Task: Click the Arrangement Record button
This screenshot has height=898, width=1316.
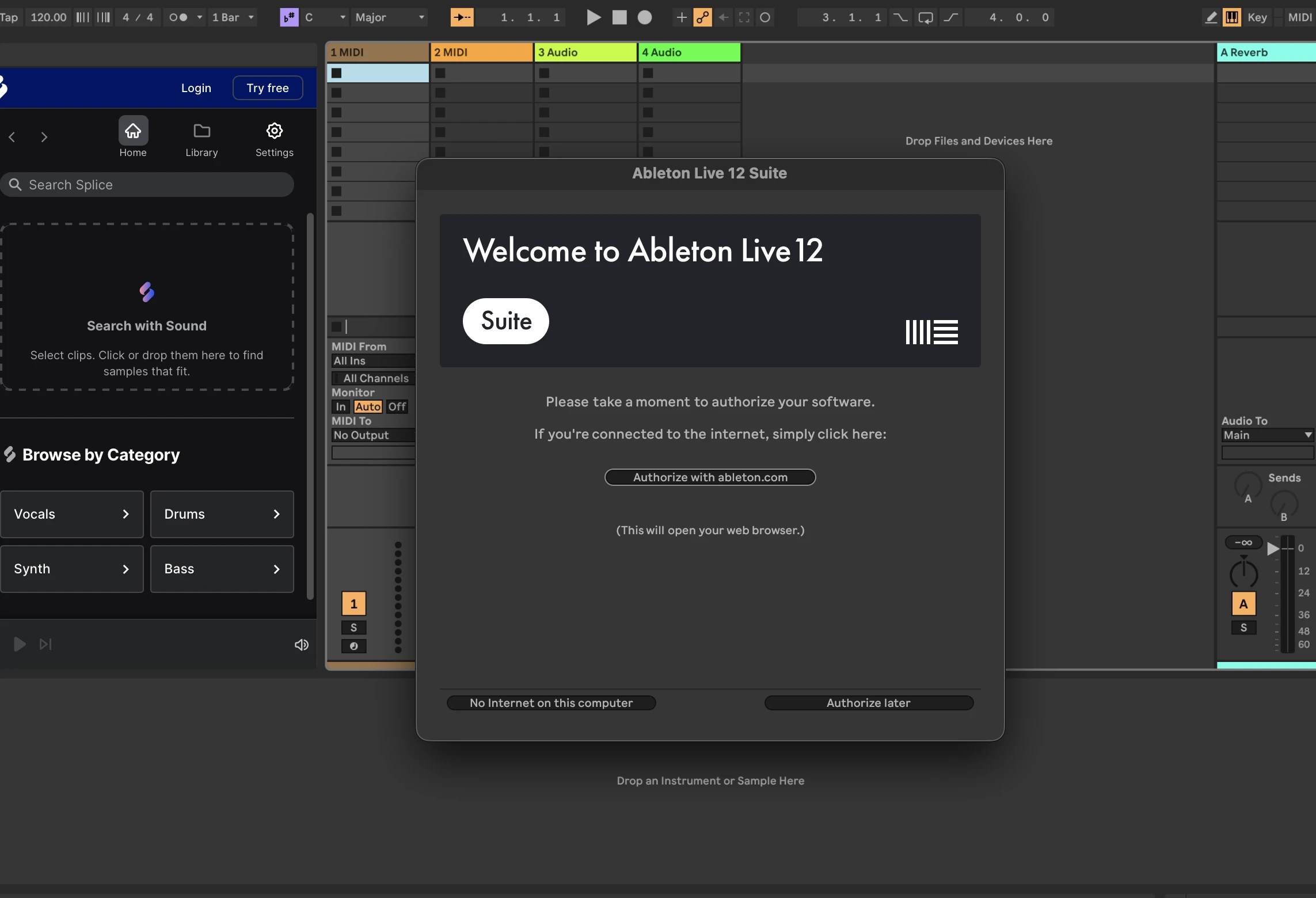Action: [x=645, y=17]
